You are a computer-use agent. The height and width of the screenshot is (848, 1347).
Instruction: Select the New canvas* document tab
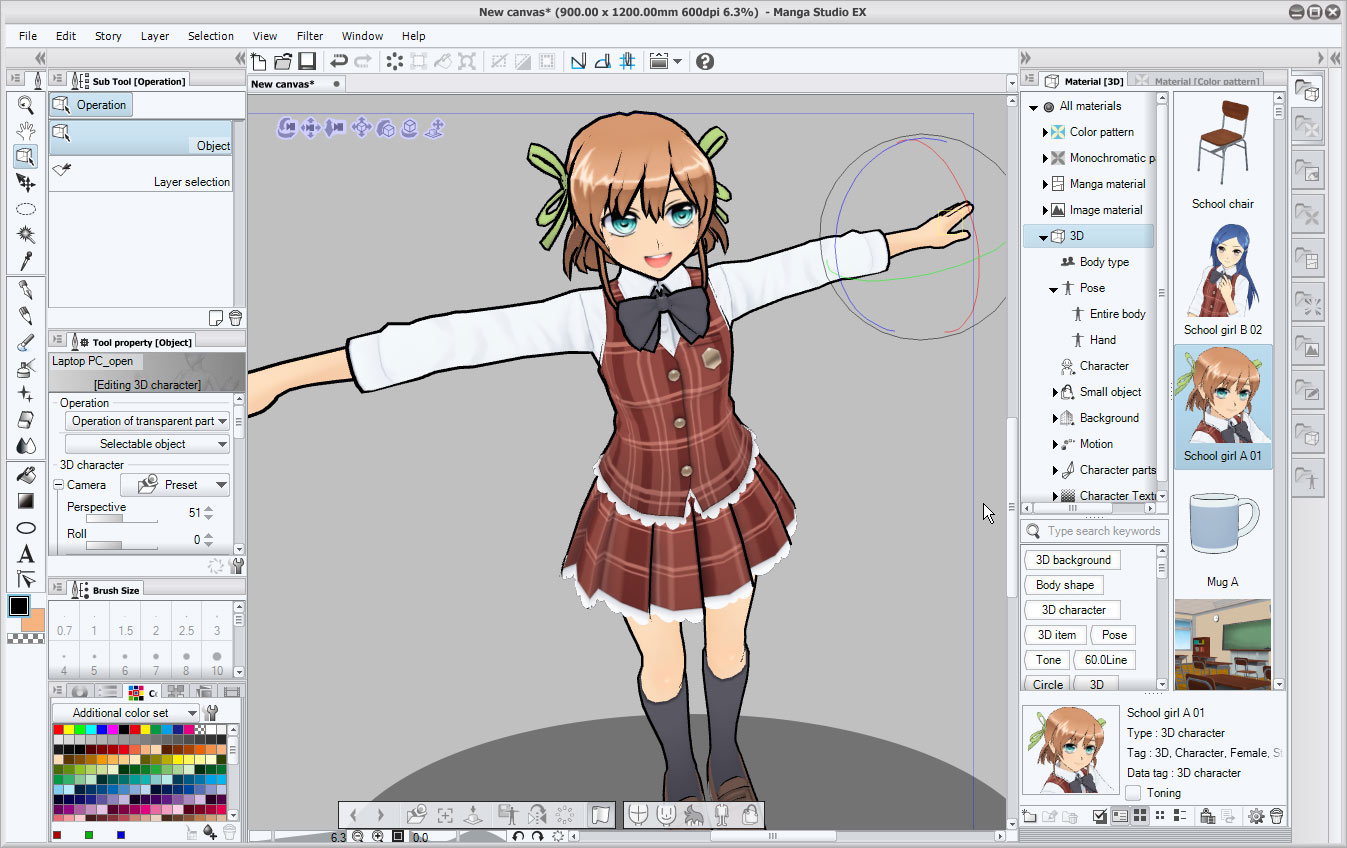click(297, 84)
